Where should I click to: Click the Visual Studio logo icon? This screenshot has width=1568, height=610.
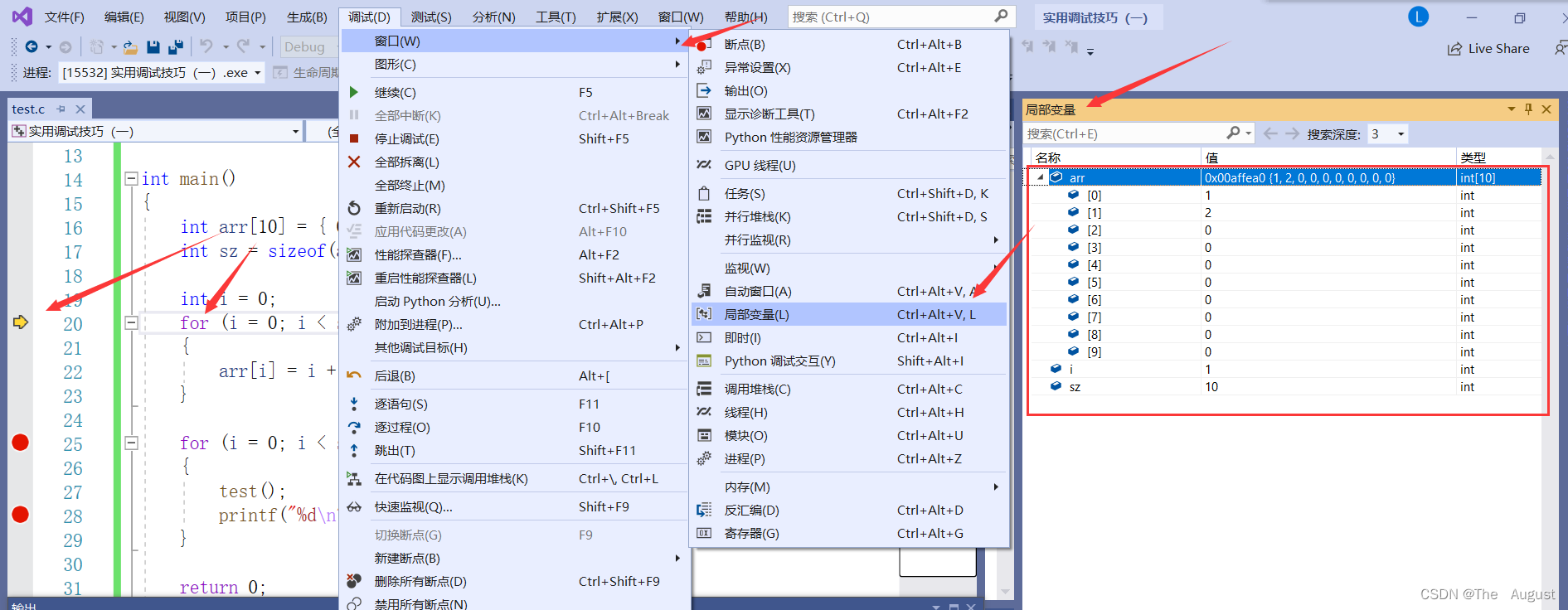coord(22,17)
